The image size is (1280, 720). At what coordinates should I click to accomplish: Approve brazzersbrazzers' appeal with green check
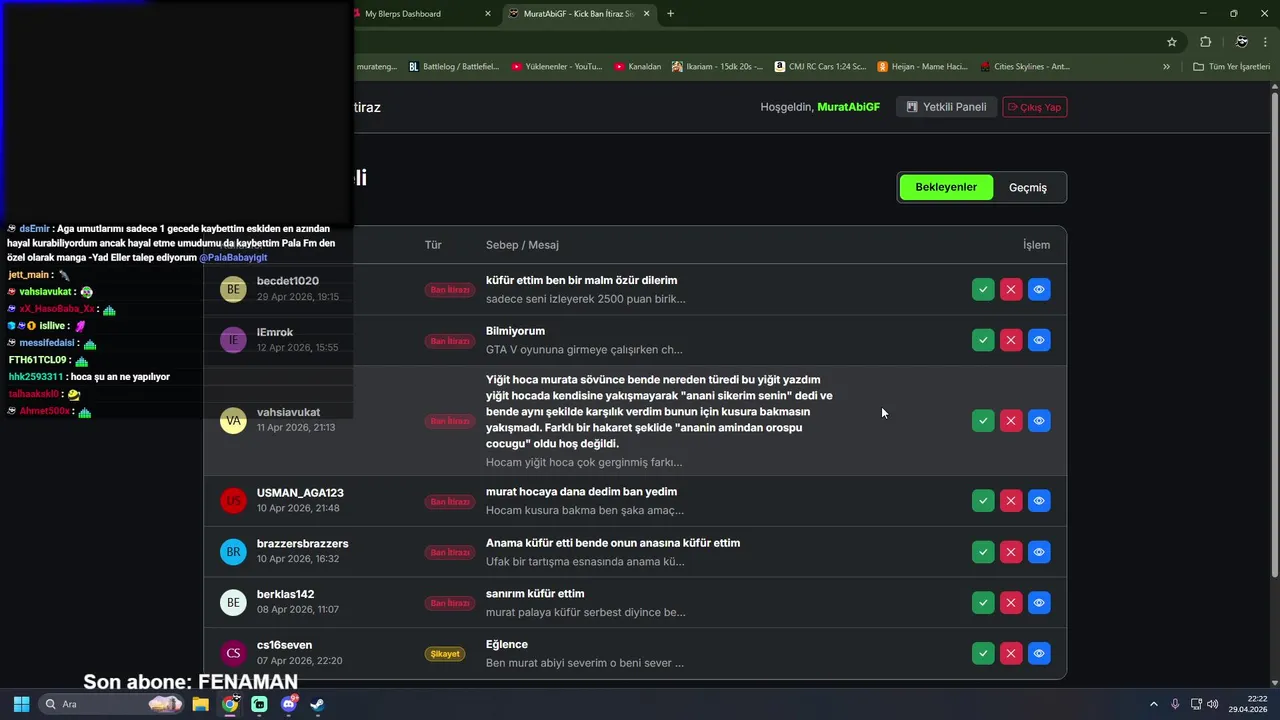983,552
